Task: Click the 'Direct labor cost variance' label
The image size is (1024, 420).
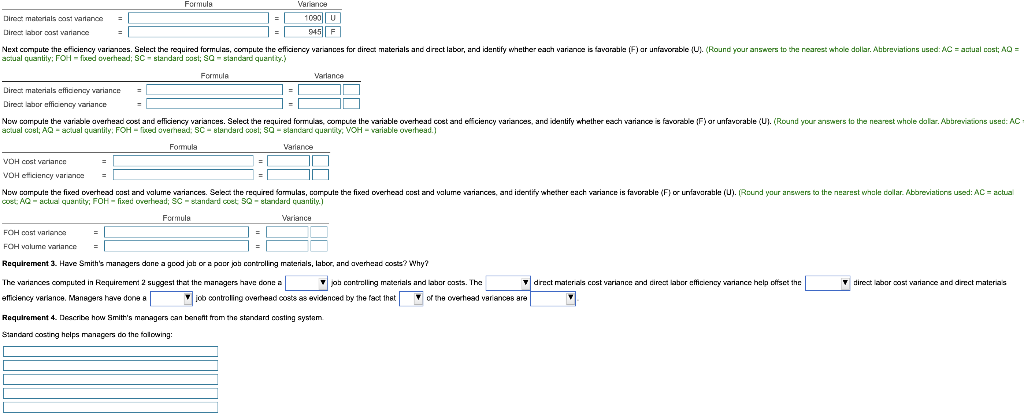Action: click(x=46, y=32)
